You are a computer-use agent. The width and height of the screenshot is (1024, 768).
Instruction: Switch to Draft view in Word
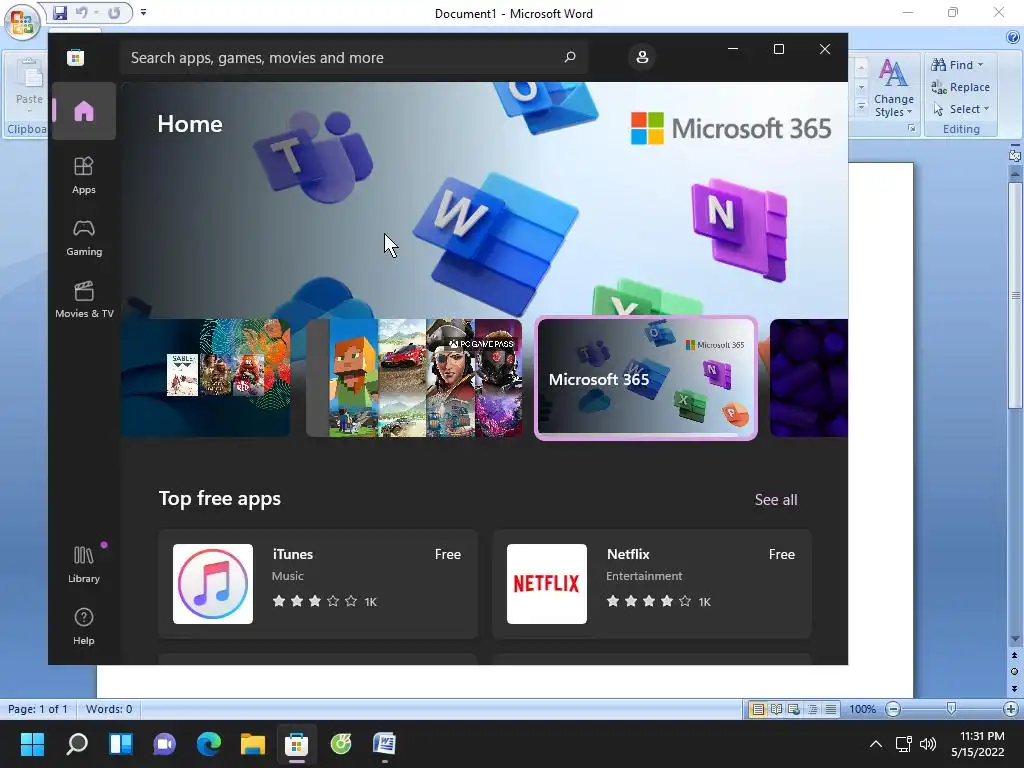click(x=831, y=709)
